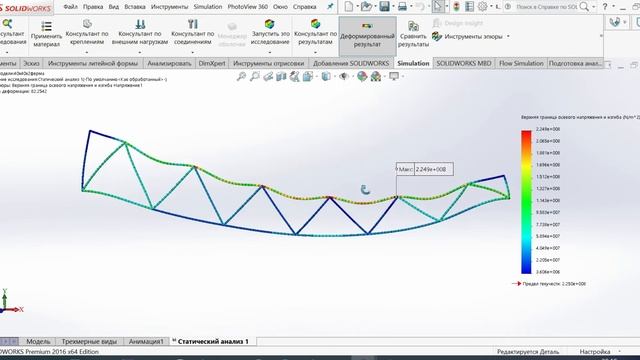Image resolution: width=640 pixels, height=360 pixels.
Task: Click the Previous View icon
Action: coord(268,76)
